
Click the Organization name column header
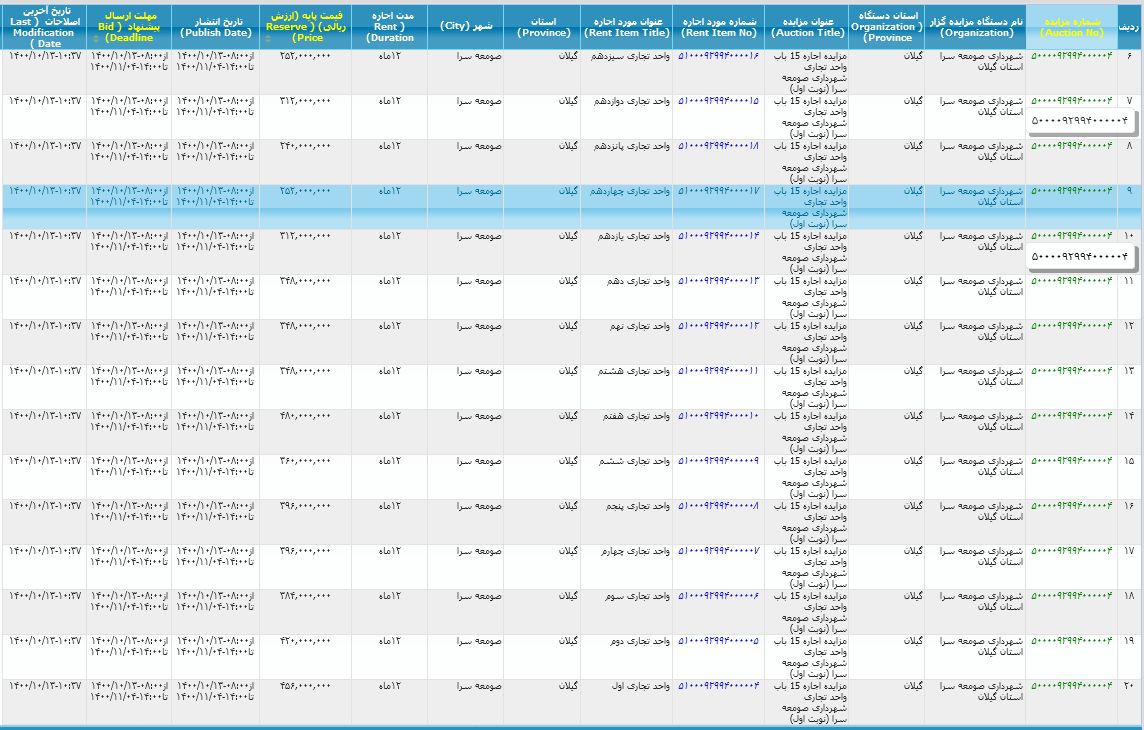coord(975,26)
